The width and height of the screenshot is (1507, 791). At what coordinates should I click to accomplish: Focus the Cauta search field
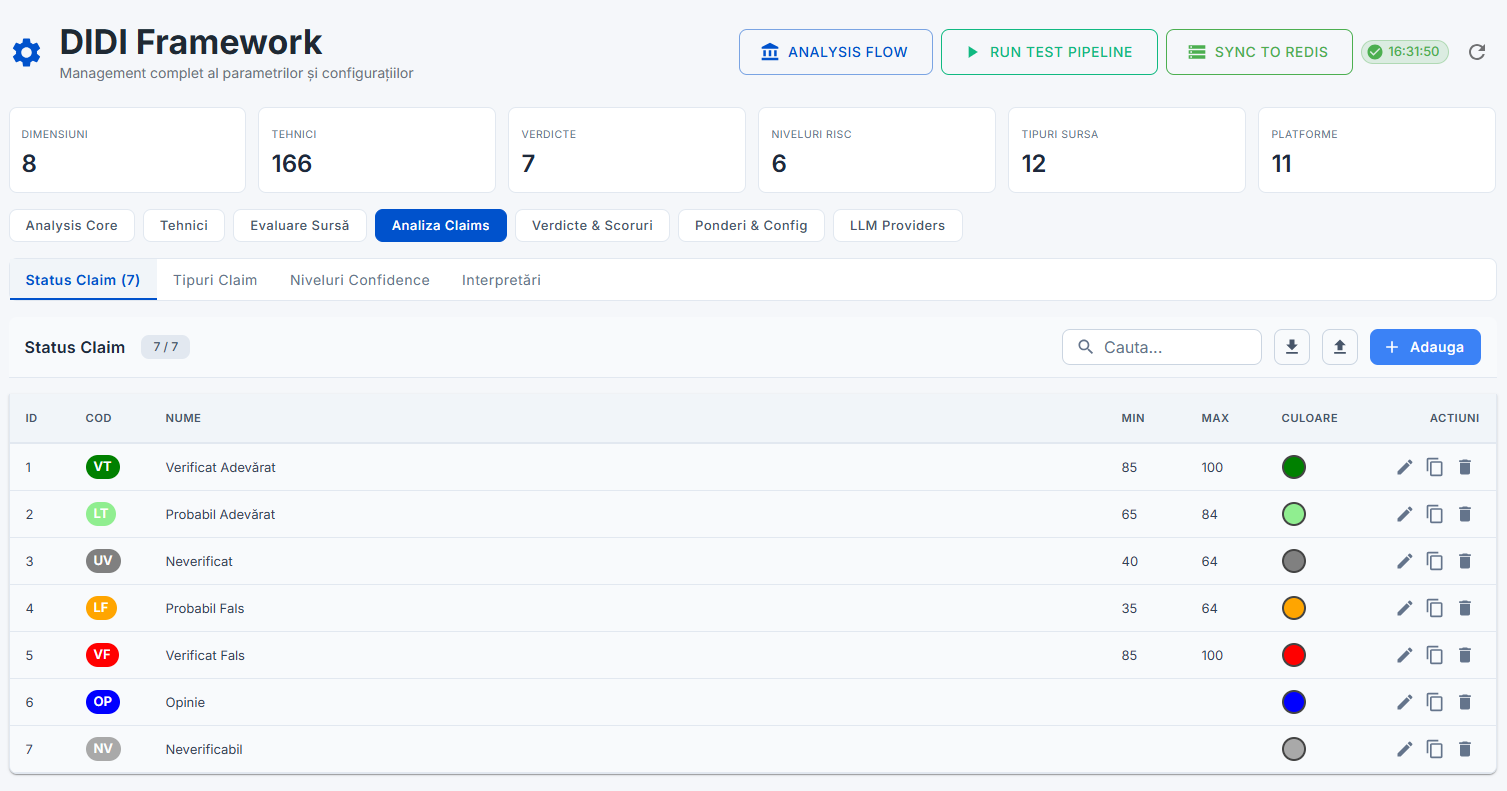(x=1162, y=347)
